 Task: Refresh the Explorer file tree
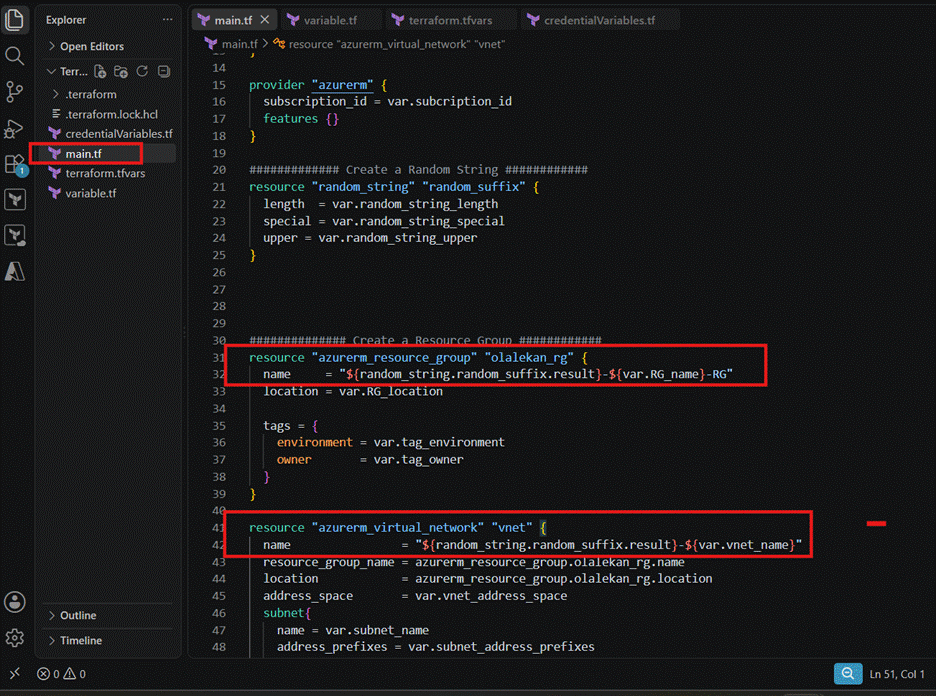click(142, 72)
